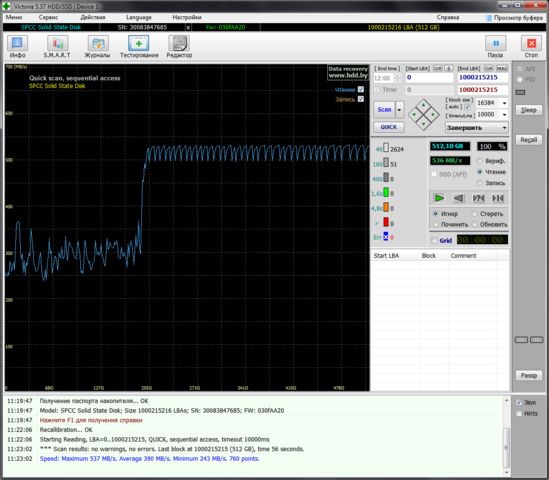
Task: Select the Вериф. radio button
Action: click(480, 161)
